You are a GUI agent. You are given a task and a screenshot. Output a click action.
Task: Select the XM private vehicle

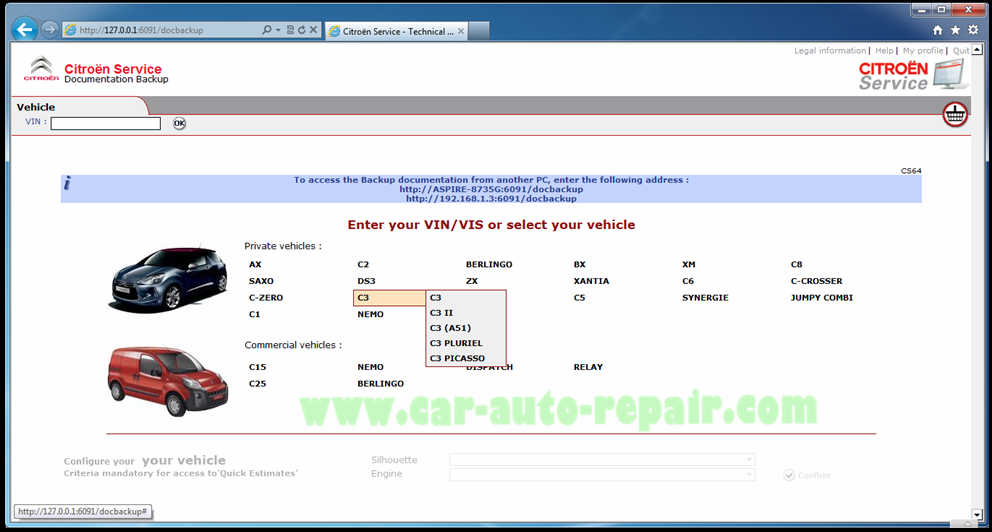(688, 264)
